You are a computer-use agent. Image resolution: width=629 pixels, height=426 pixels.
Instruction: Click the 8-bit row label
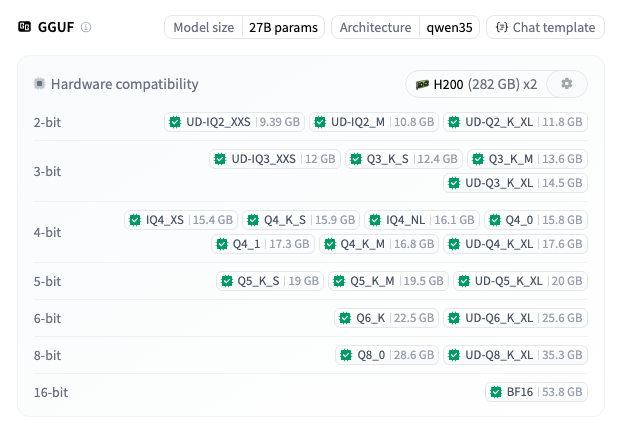47,355
